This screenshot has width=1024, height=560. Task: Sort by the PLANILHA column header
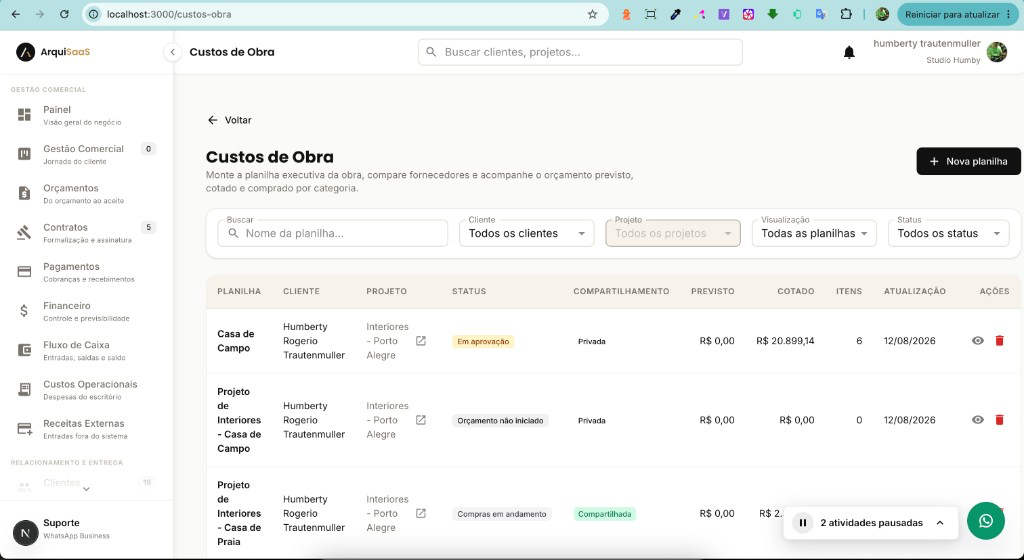tap(239, 291)
